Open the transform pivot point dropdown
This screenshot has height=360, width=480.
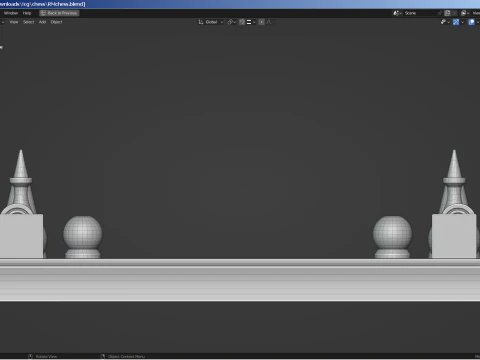[x=231, y=22]
